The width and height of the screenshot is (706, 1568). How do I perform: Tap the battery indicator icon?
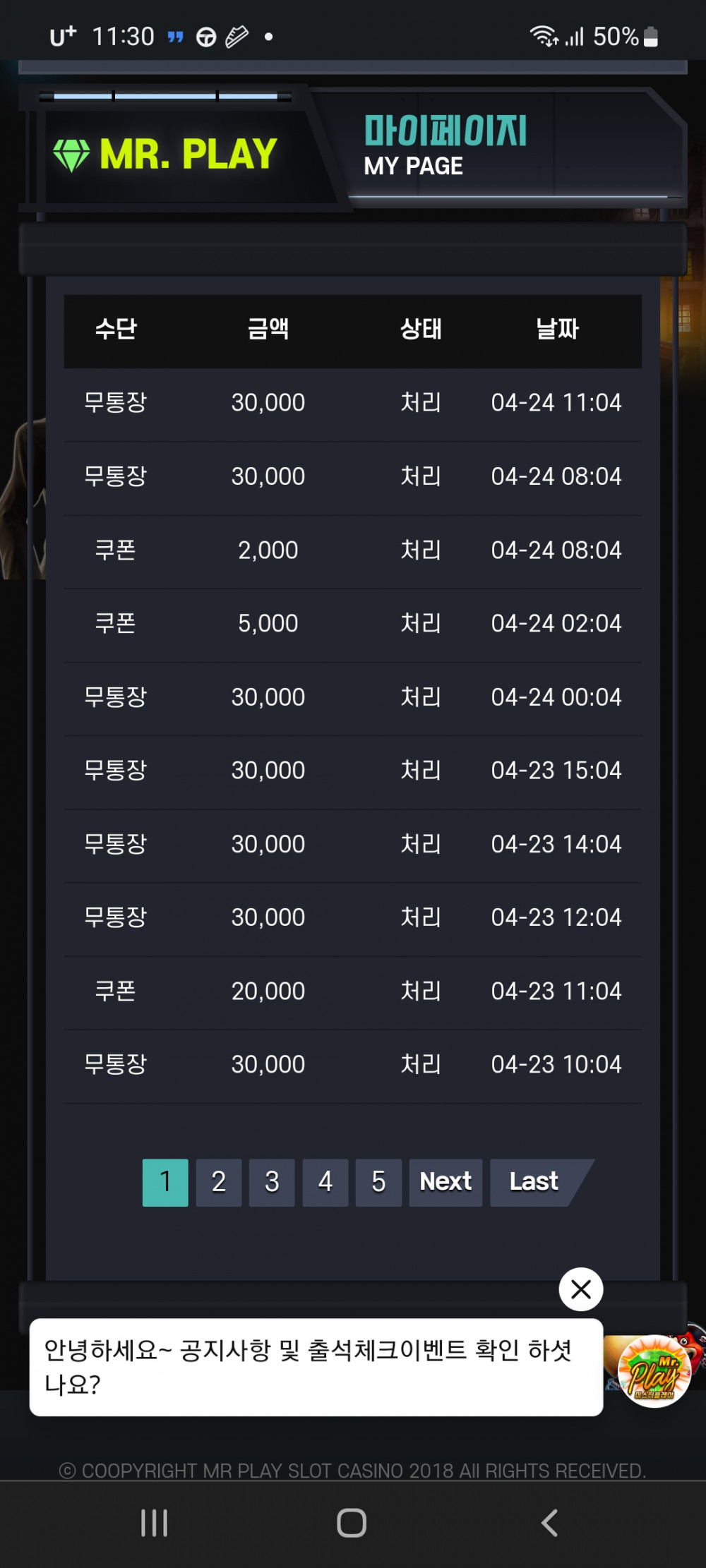[652, 37]
